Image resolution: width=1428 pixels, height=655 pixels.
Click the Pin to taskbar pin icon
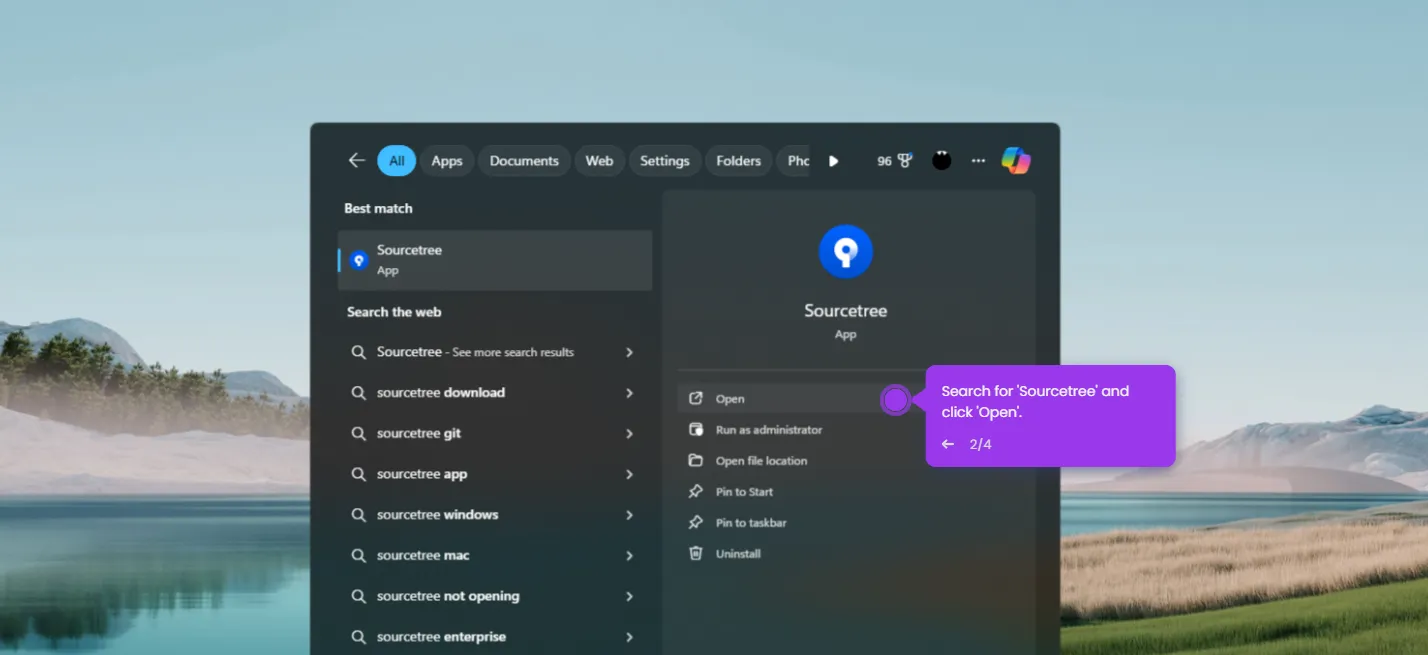pos(696,523)
